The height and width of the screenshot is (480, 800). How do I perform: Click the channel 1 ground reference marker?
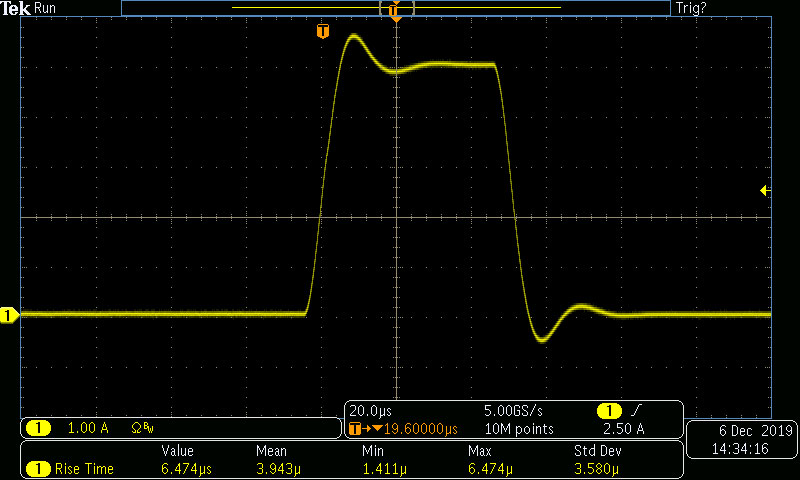pyautogui.click(x=9, y=316)
